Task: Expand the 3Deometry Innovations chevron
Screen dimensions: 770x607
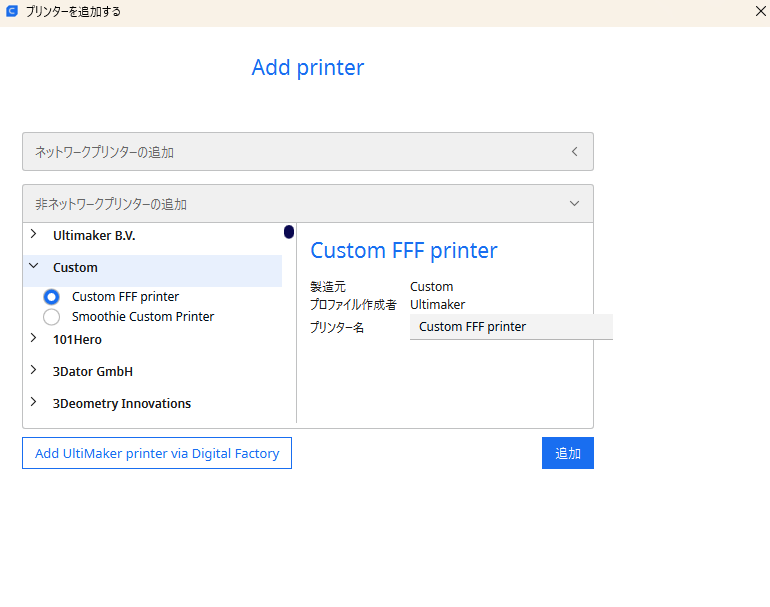Action: tap(33, 402)
